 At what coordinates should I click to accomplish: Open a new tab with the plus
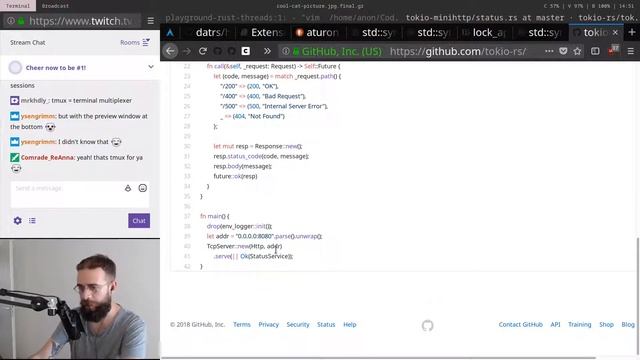pyautogui.click(x=632, y=32)
